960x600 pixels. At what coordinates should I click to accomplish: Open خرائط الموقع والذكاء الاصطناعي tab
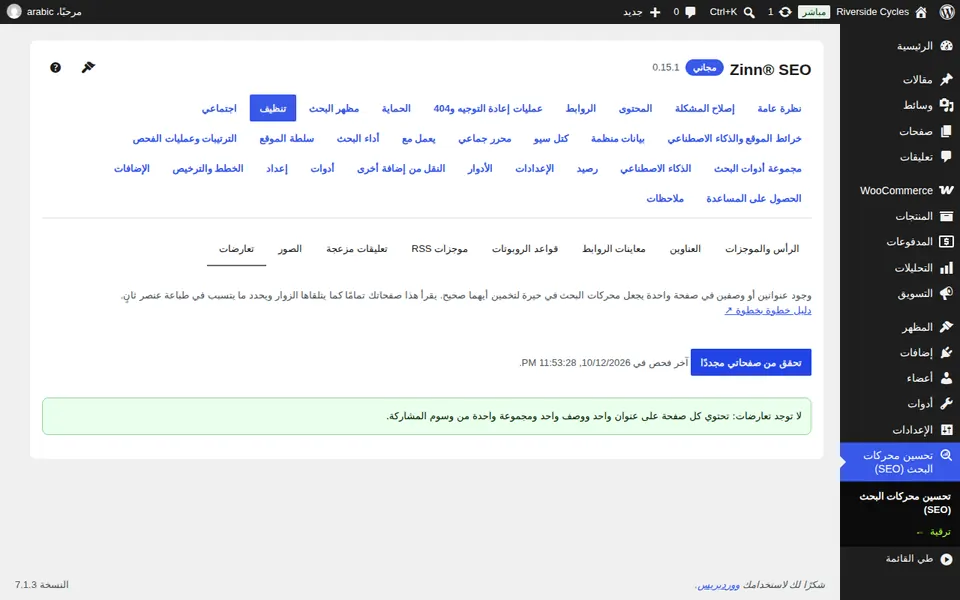pos(734,138)
